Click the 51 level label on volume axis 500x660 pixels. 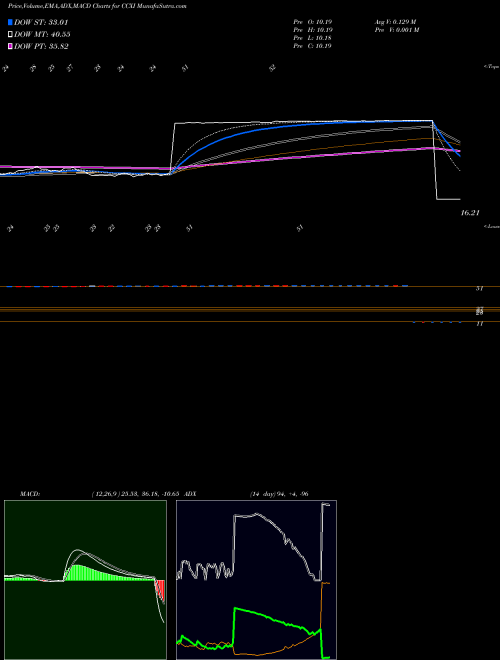point(479,289)
